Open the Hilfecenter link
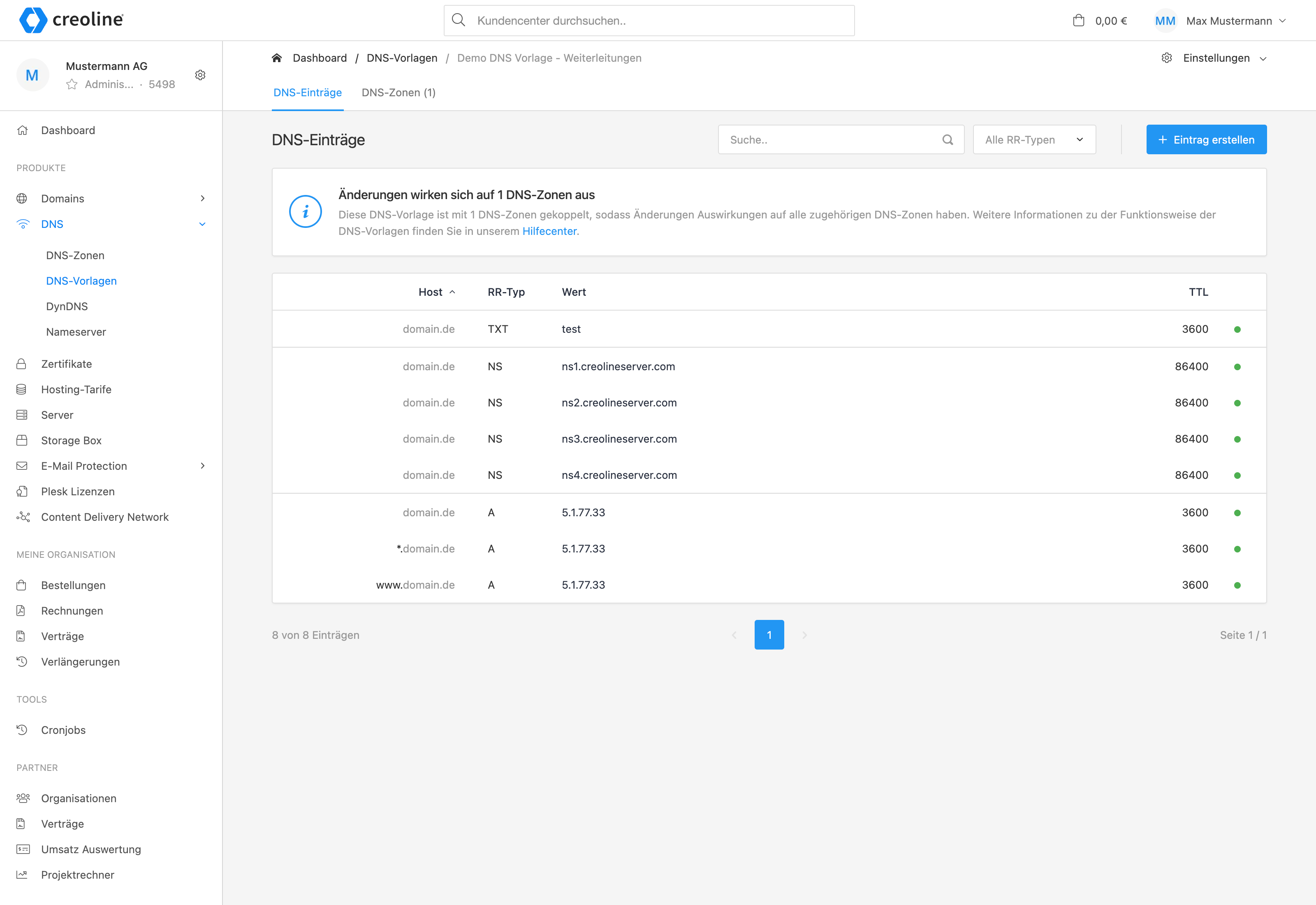 [x=549, y=231]
